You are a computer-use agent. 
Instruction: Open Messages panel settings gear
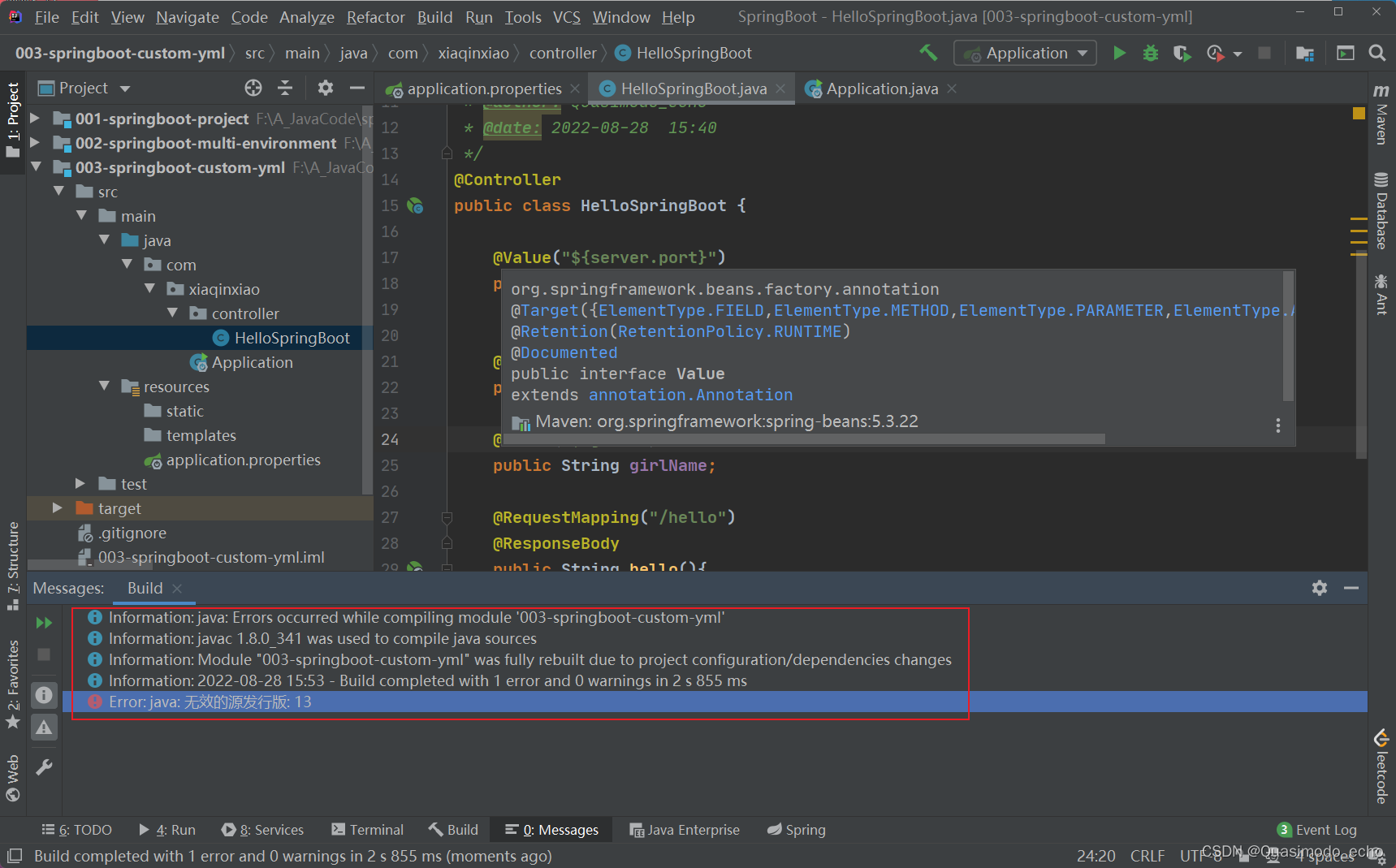click(x=1320, y=588)
